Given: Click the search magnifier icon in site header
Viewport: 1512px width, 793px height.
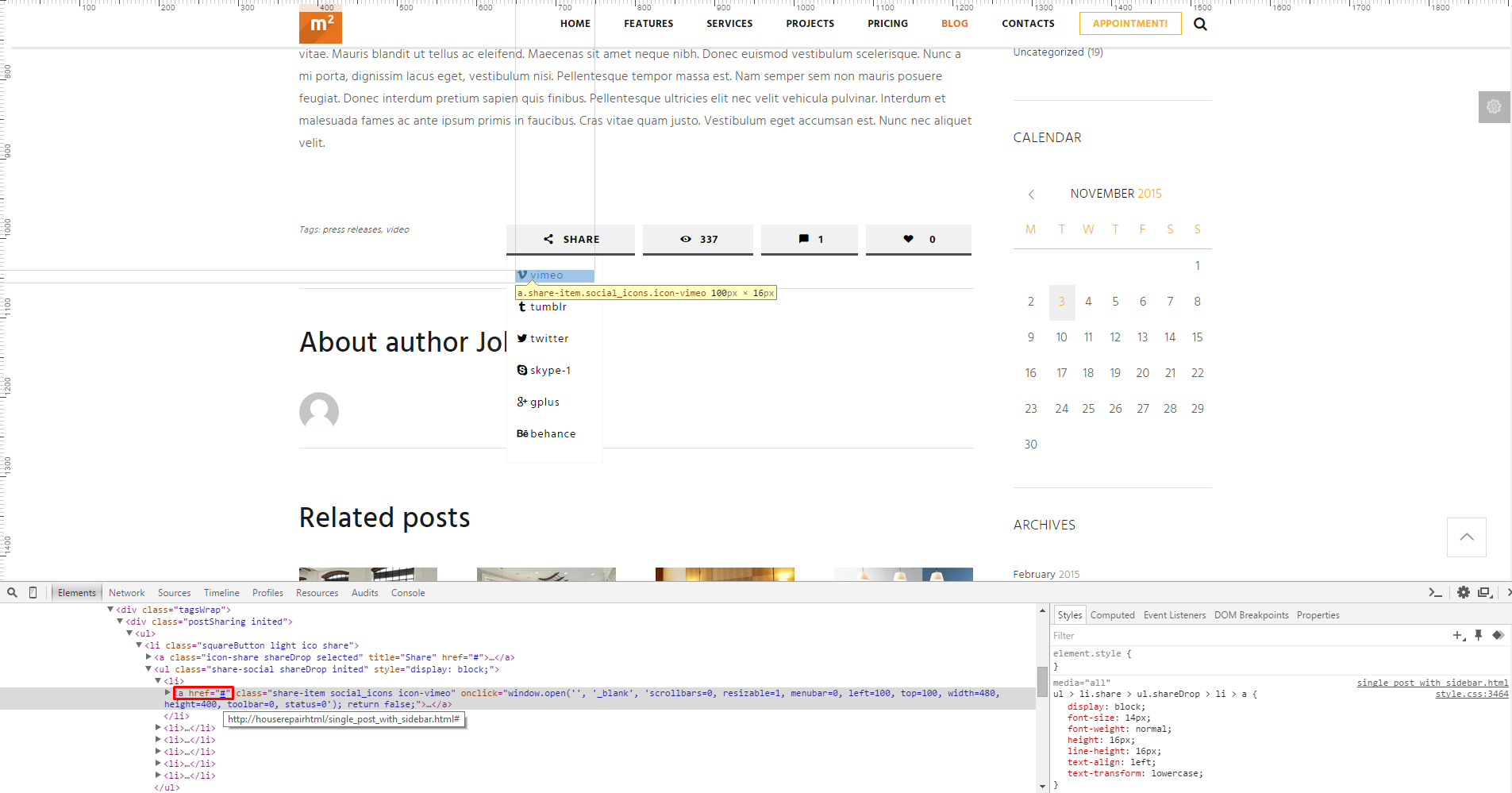Looking at the screenshot, I should click(1200, 24).
